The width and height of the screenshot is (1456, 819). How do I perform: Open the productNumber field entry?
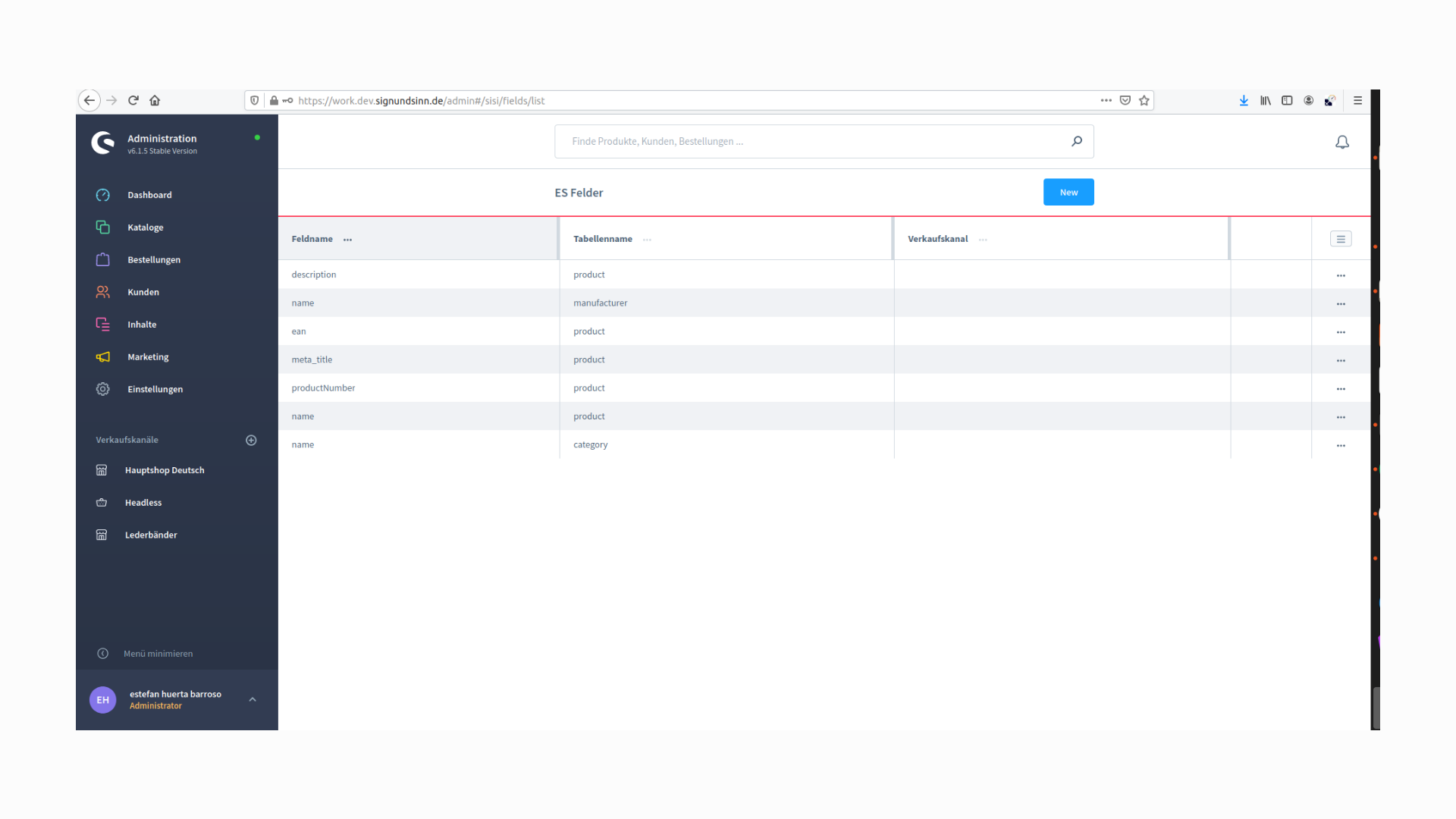tap(323, 388)
